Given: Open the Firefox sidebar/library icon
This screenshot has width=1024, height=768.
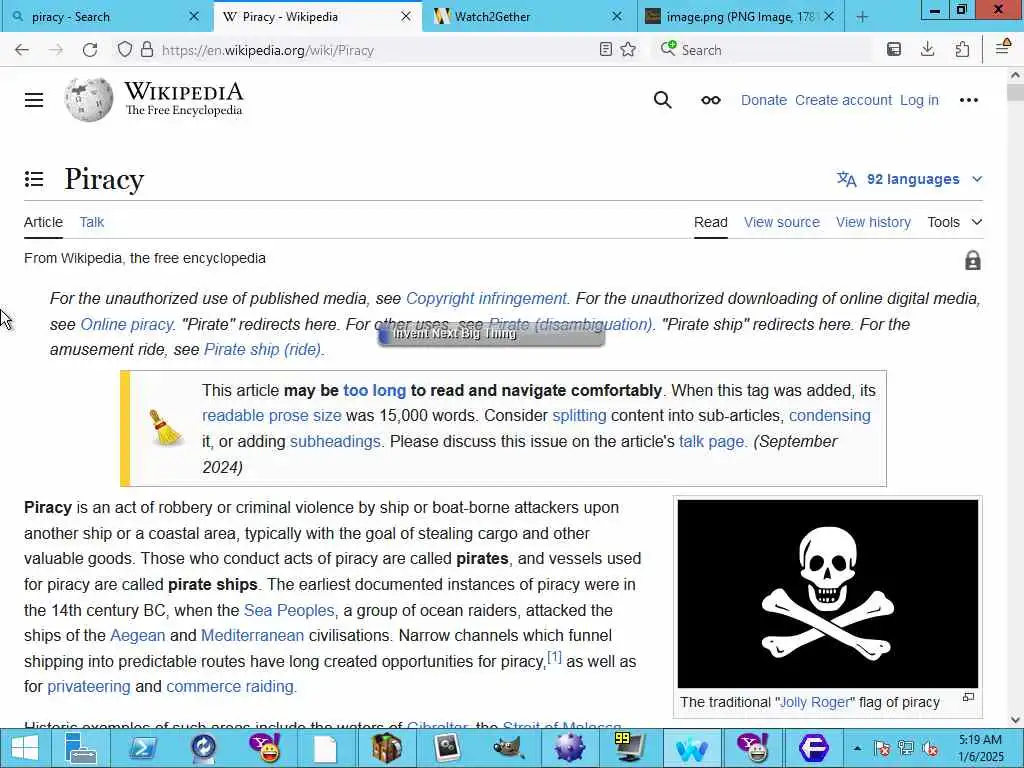Looking at the screenshot, I should (x=893, y=50).
